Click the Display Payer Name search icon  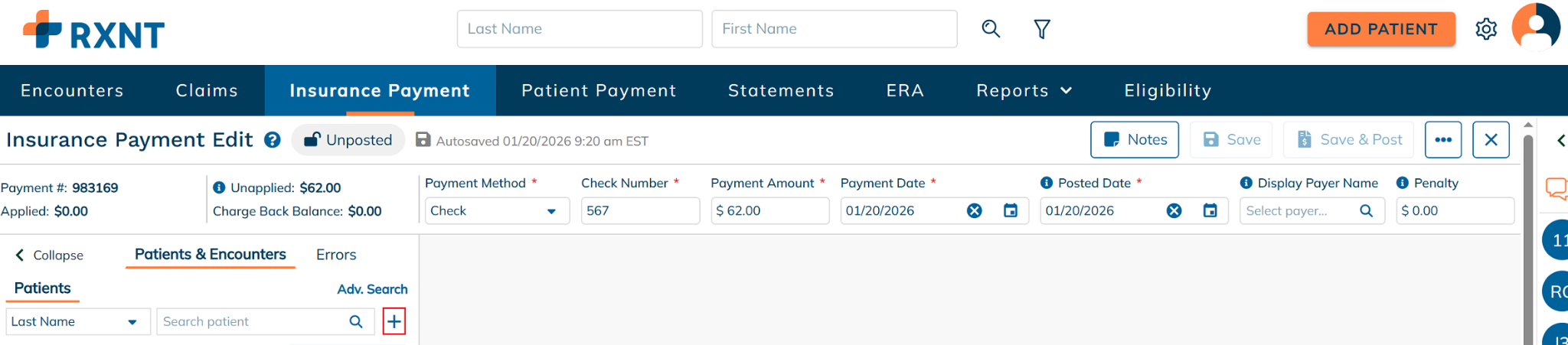point(1366,210)
